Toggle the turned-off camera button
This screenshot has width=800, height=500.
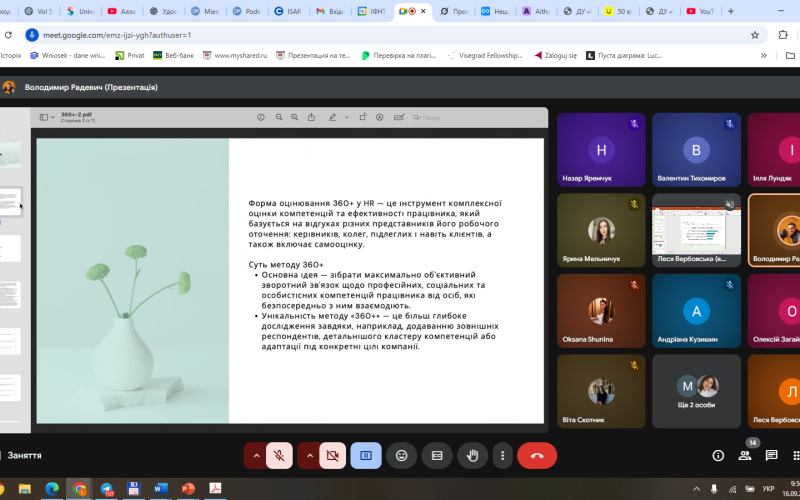333,455
